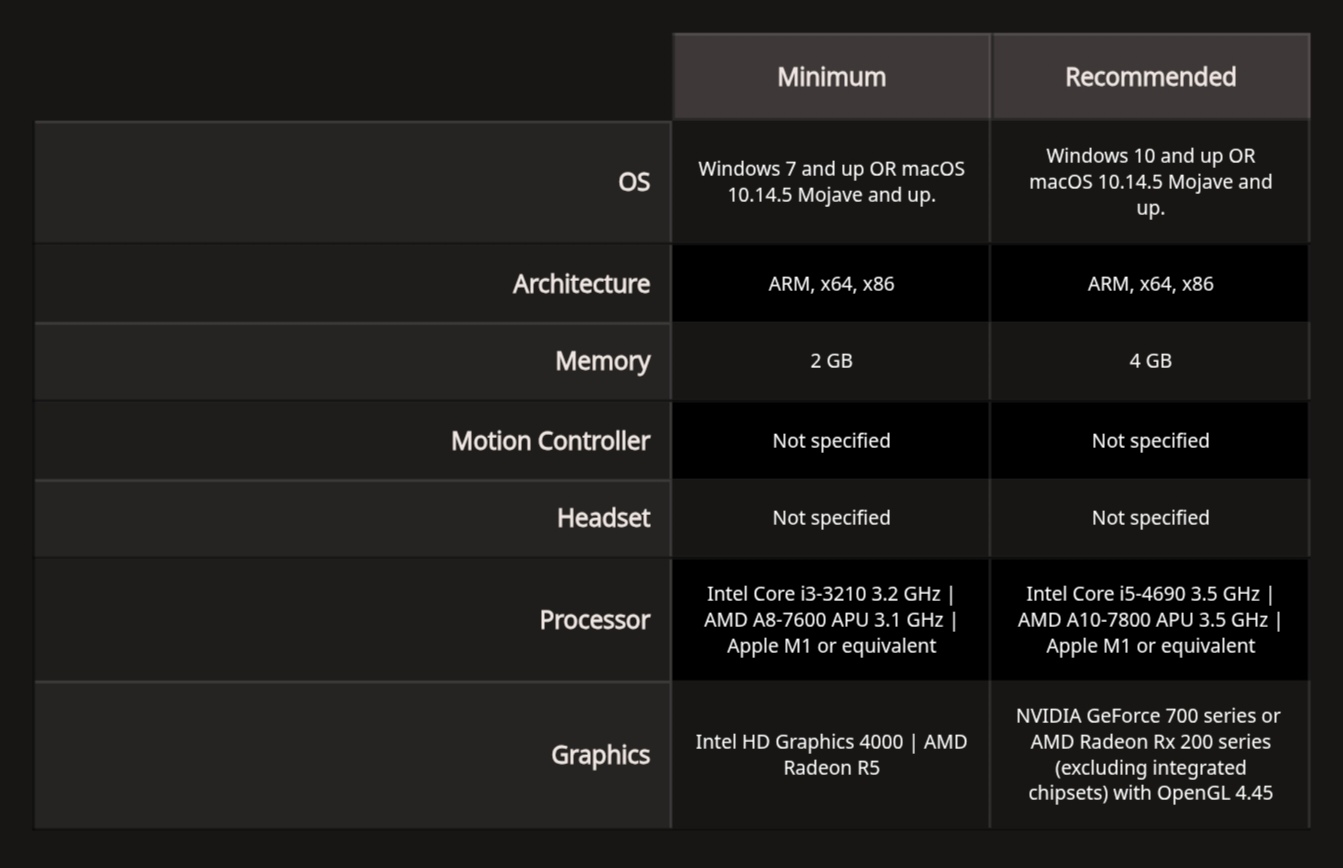The height and width of the screenshot is (868, 1343).
Task: Click the Intel Core i3-3210 processor cell
Action: pos(831,620)
